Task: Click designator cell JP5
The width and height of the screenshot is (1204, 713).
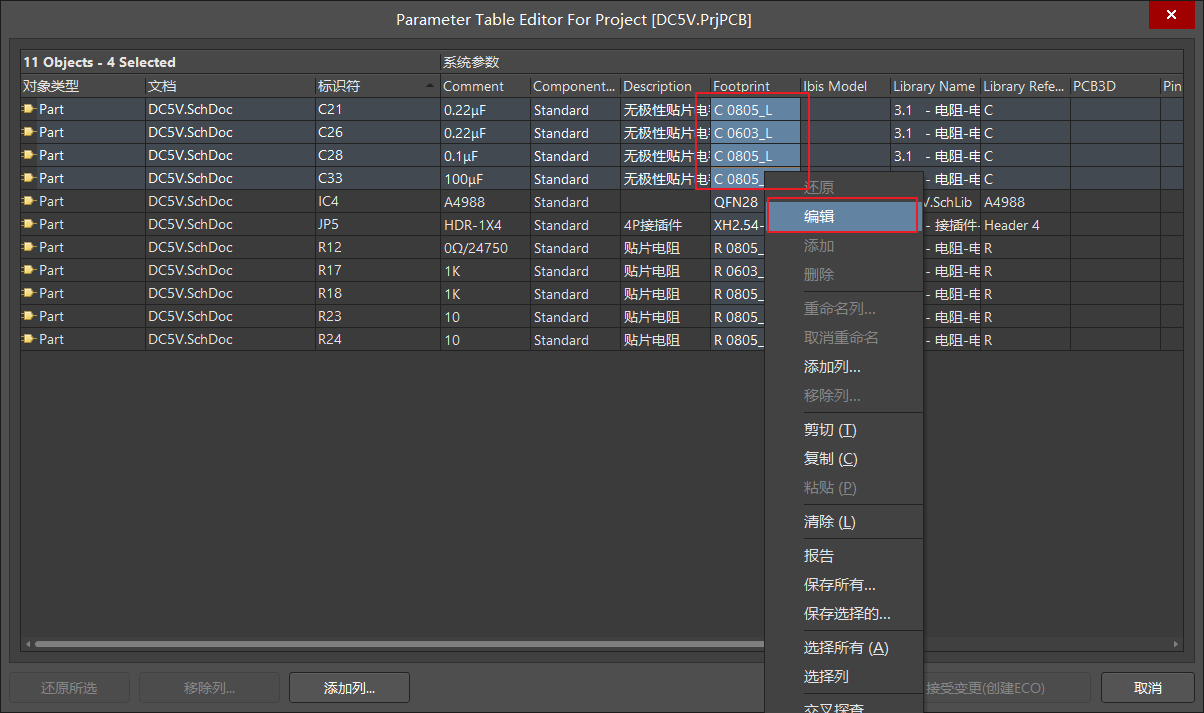Action: [377, 224]
